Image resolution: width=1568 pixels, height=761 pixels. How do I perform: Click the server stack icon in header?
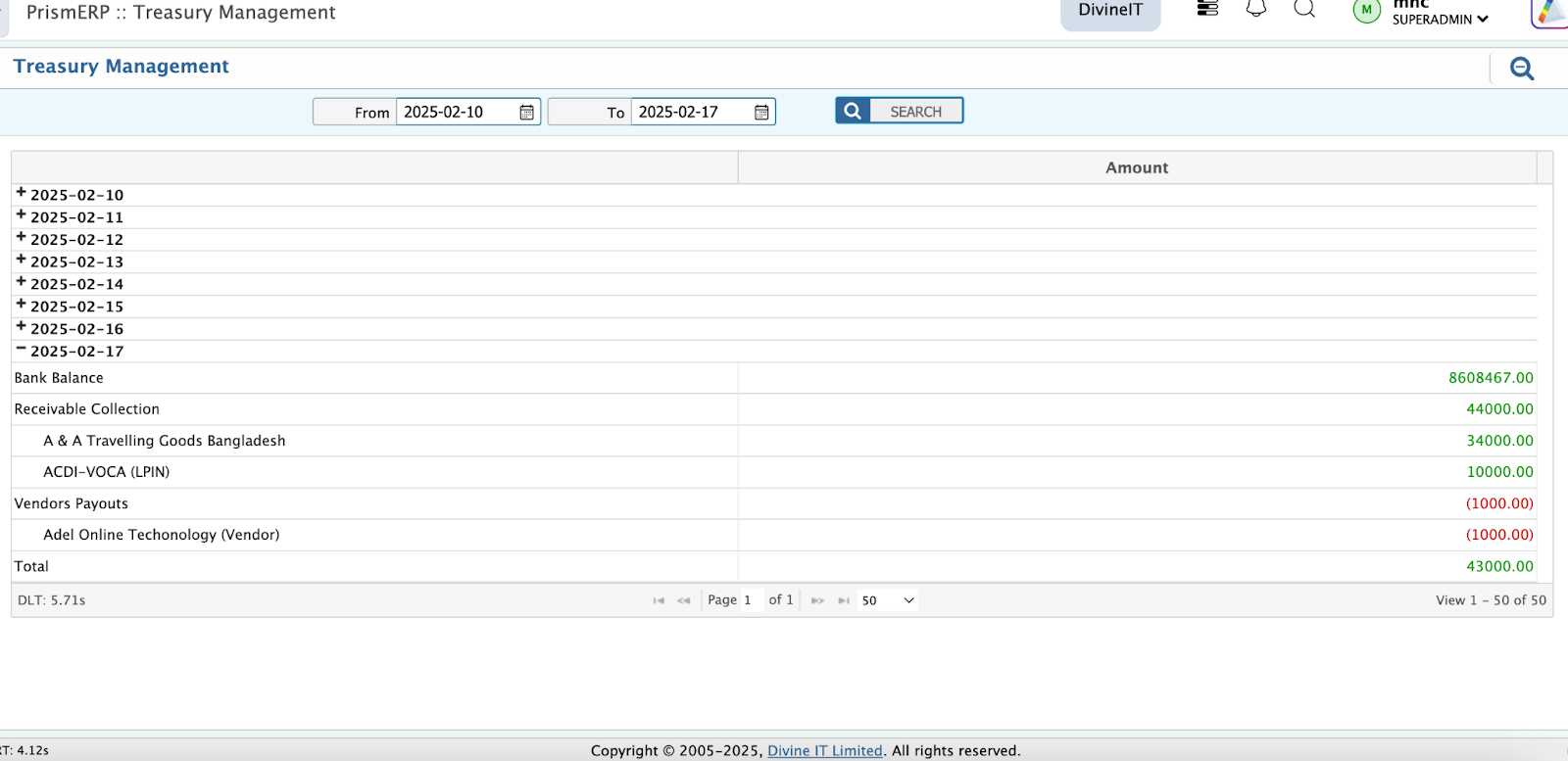[x=1207, y=9]
